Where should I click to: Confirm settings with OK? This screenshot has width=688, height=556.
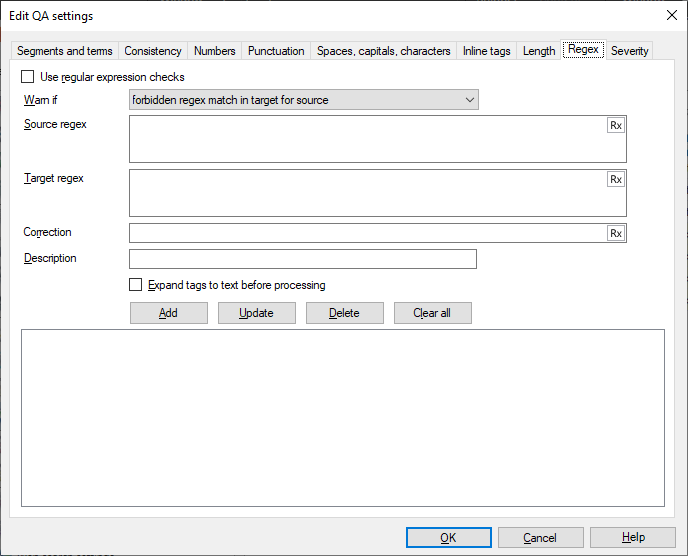pyautogui.click(x=448, y=538)
